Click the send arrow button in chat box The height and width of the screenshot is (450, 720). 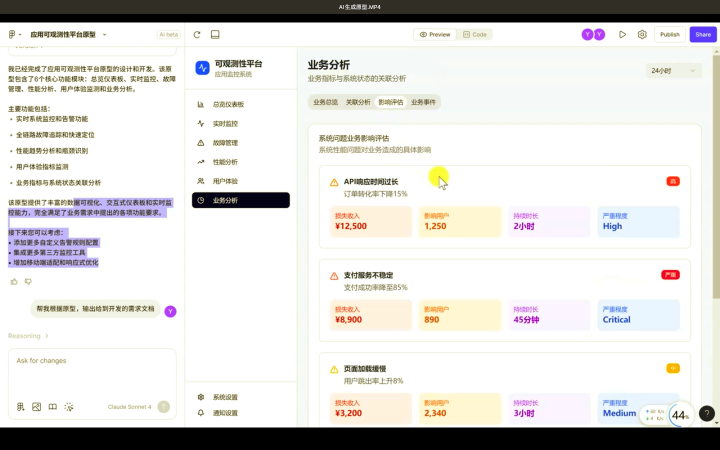(163, 407)
